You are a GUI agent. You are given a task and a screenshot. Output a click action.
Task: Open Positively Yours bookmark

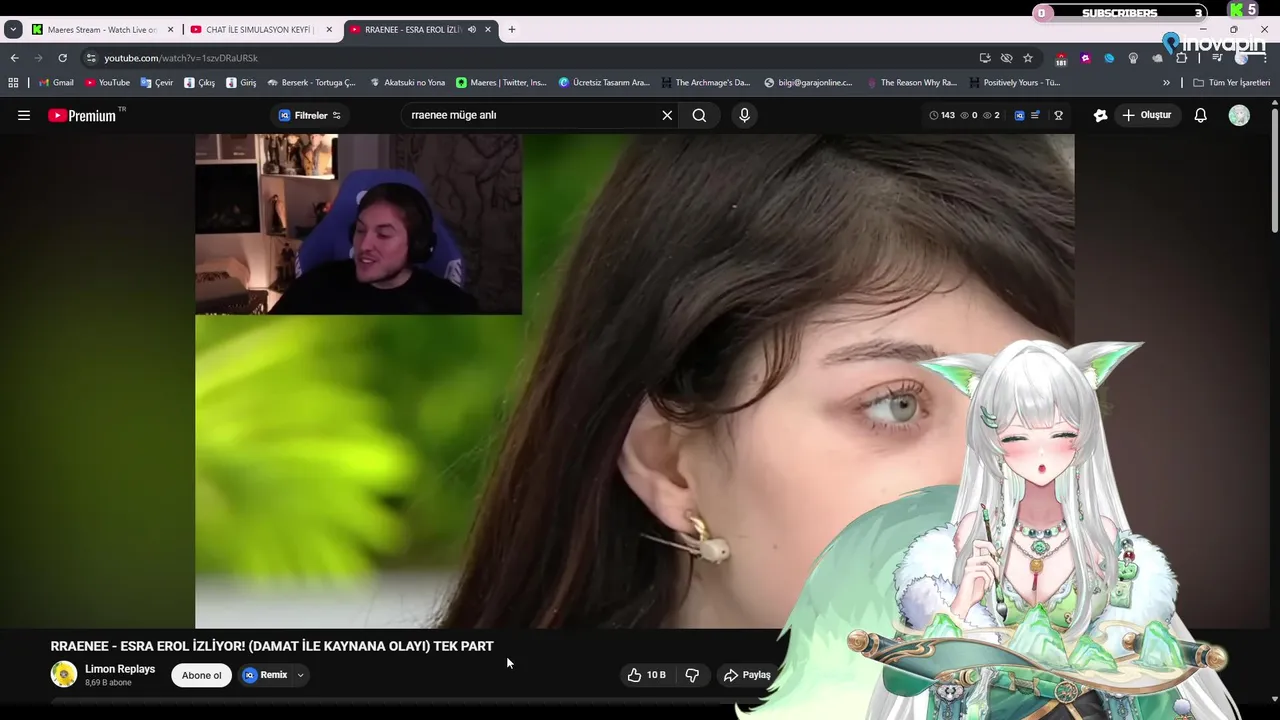1015,83
